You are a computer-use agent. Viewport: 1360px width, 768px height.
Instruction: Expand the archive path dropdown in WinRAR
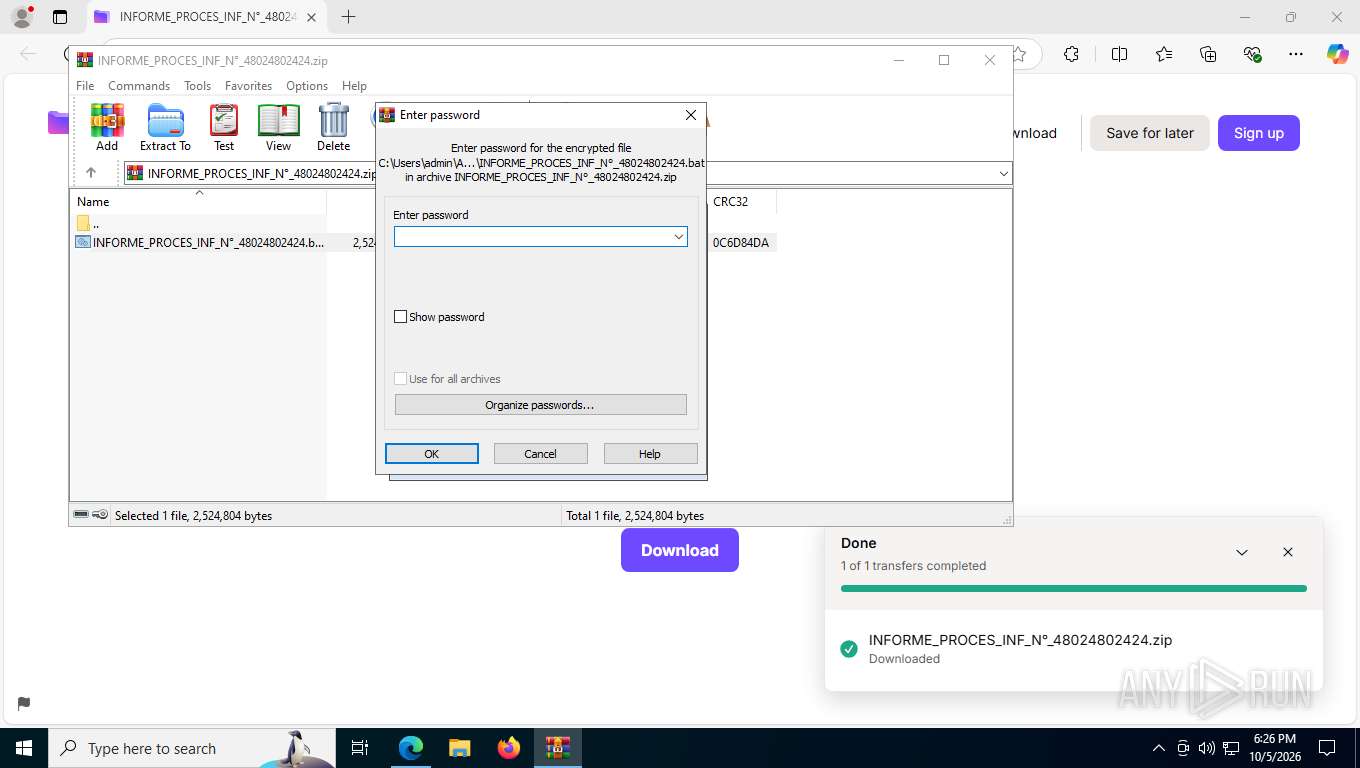[x=1003, y=174]
